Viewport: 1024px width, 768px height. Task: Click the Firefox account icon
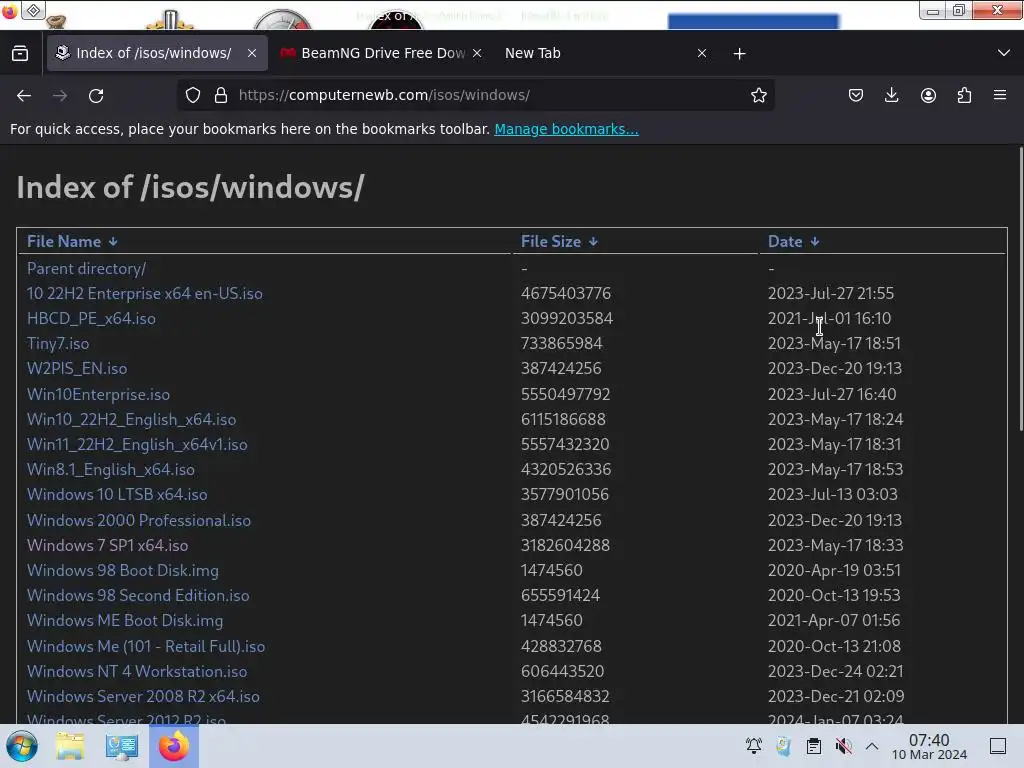(928, 95)
